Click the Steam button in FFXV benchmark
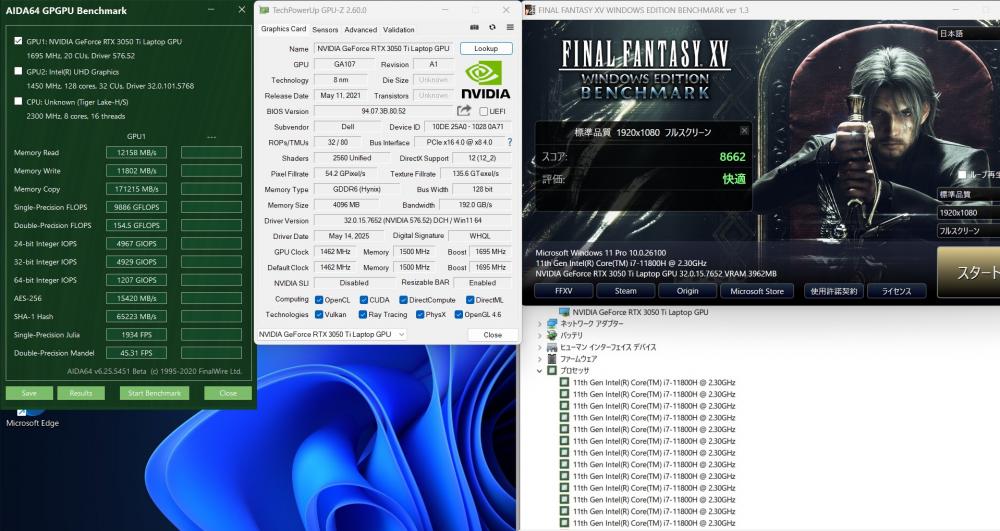The width and height of the screenshot is (1000, 531). tap(626, 291)
